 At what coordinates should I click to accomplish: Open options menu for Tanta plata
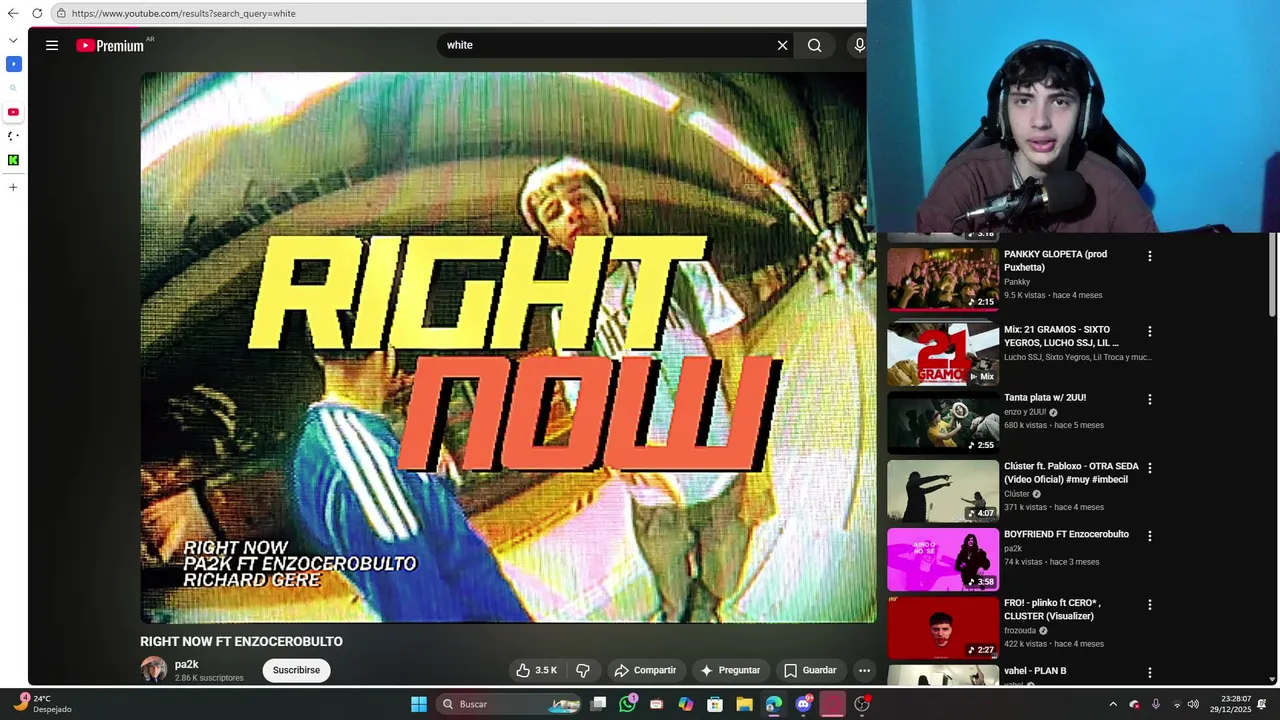[1149, 399]
